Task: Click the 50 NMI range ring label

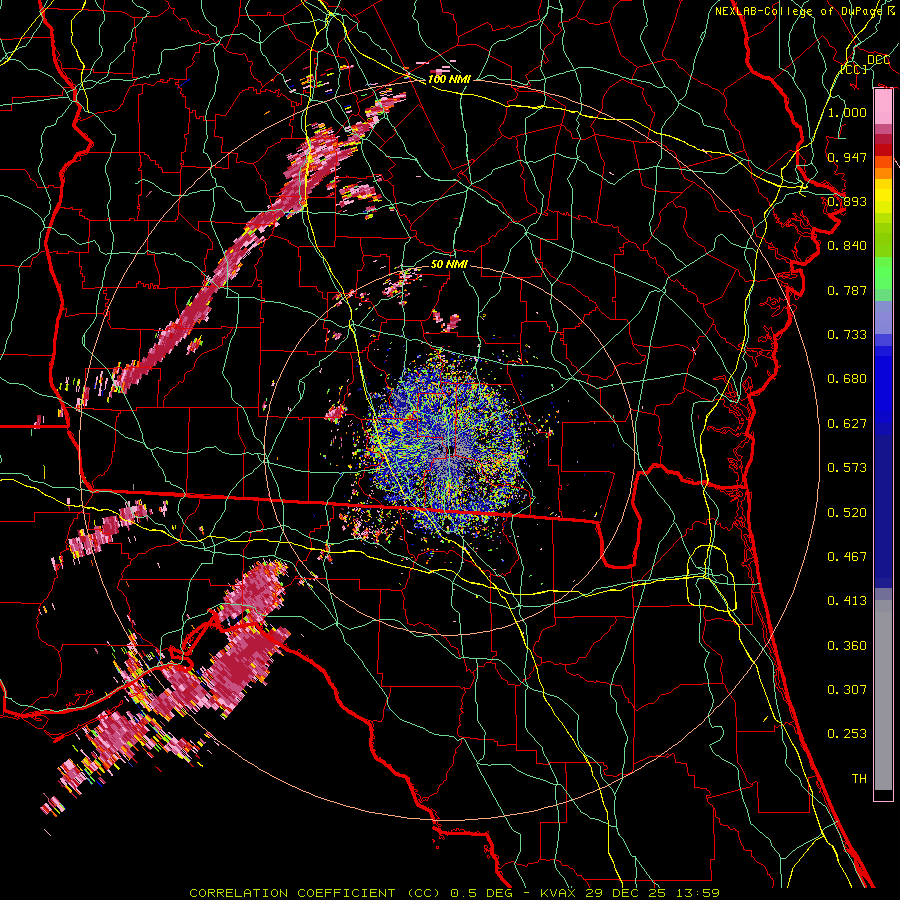Action: tap(449, 264)
